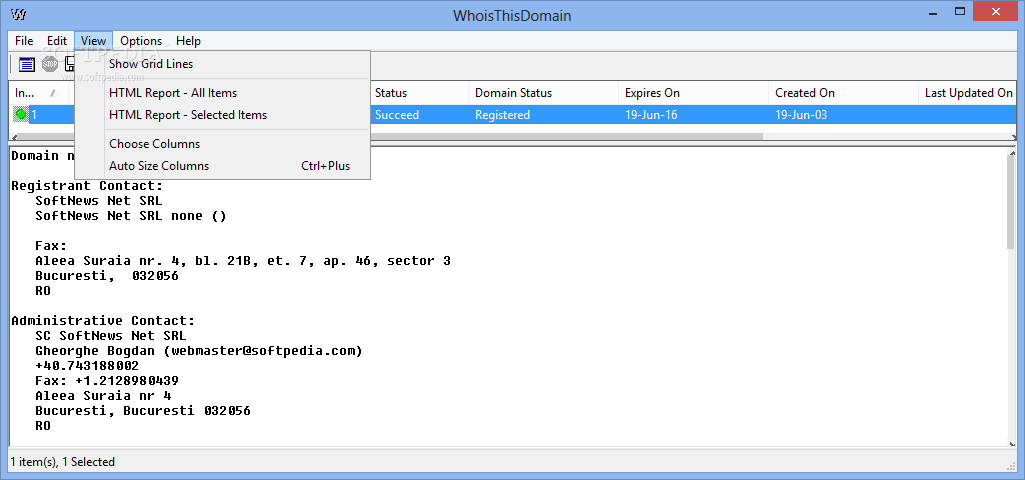Click the green status icon in row 1

(21, 114)
